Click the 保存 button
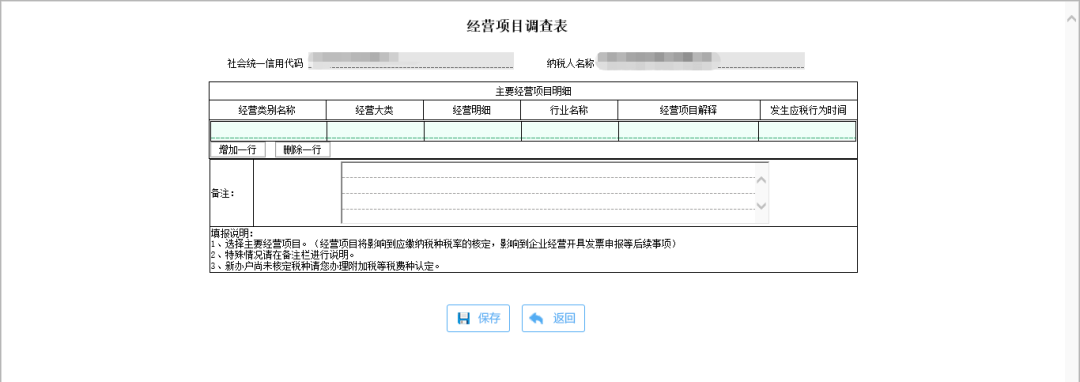 click(478, 318)
